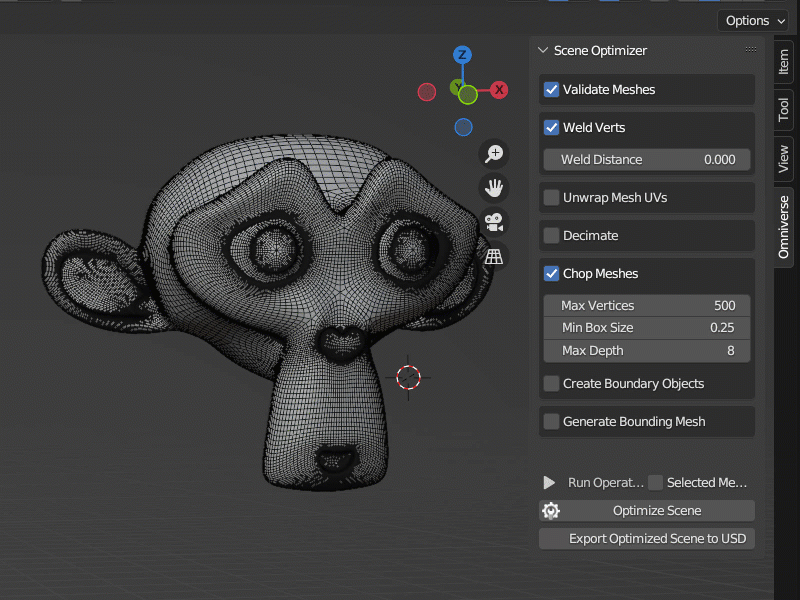This screenshot has height=600, width=800.
Task: Click Export Optimized Scene to USD
Action: 647,539
